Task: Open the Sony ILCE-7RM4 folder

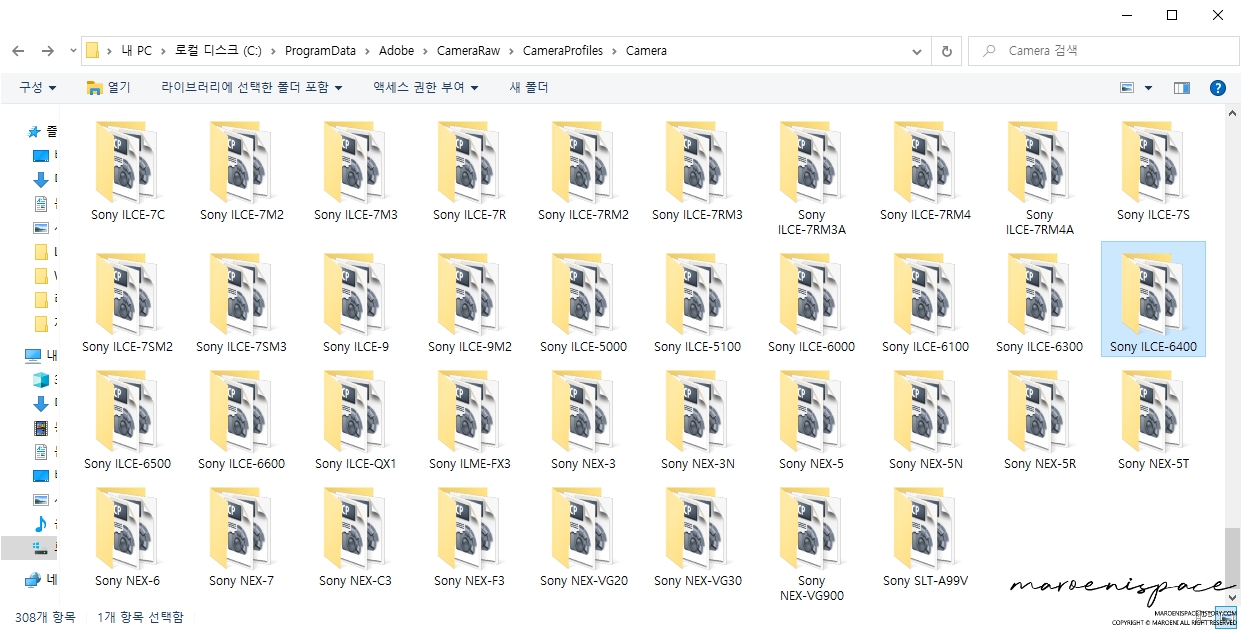Action: pos(925,170)
